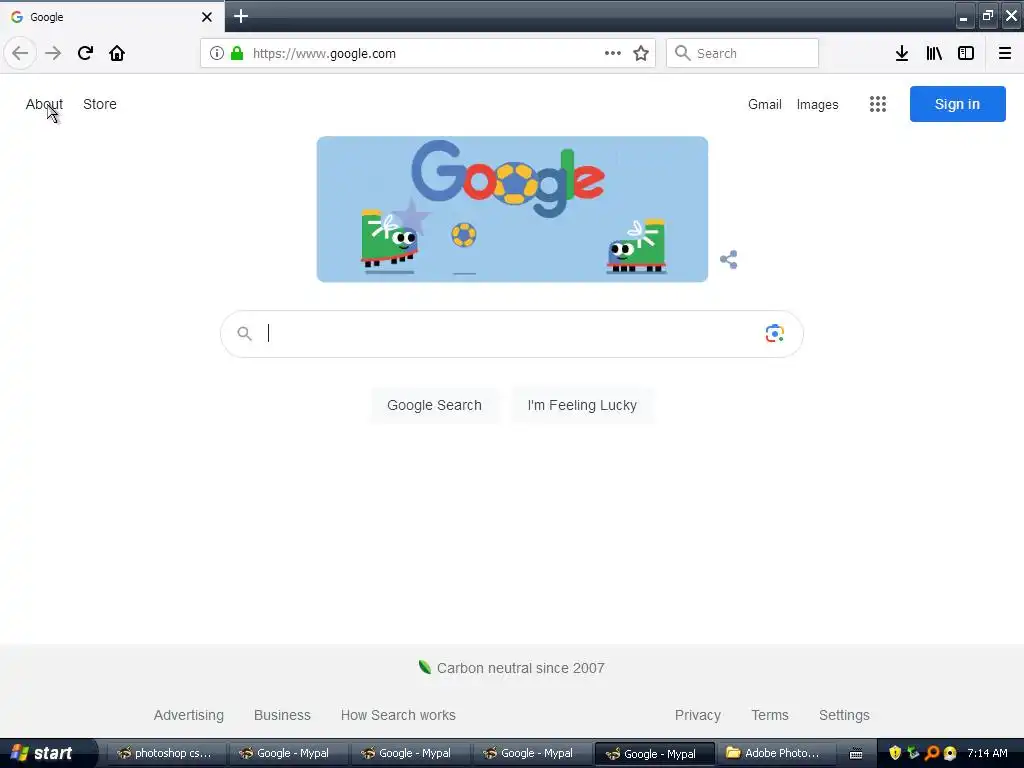Focus the browser toolbar Search box
This screenshot has height=768, width=1024.
tap(743, 53)
